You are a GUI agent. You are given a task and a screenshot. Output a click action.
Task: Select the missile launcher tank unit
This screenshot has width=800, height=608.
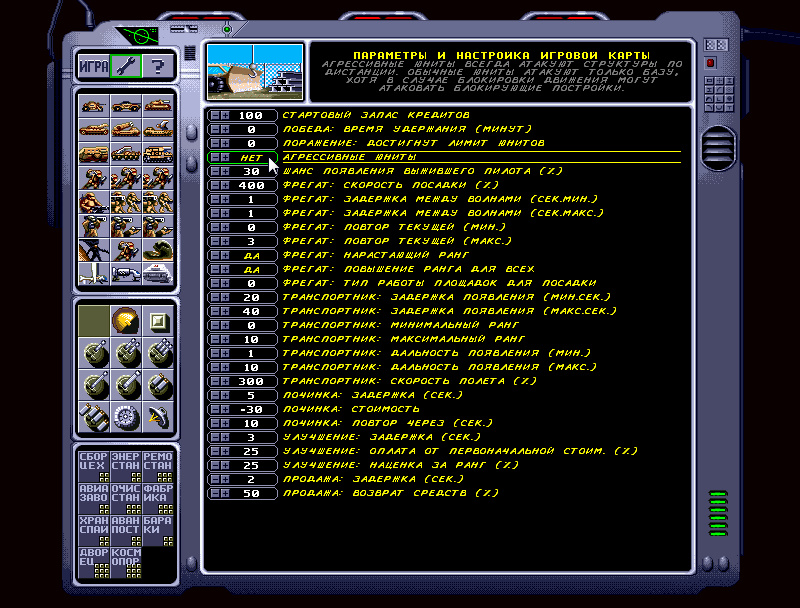tap(126, 130)
